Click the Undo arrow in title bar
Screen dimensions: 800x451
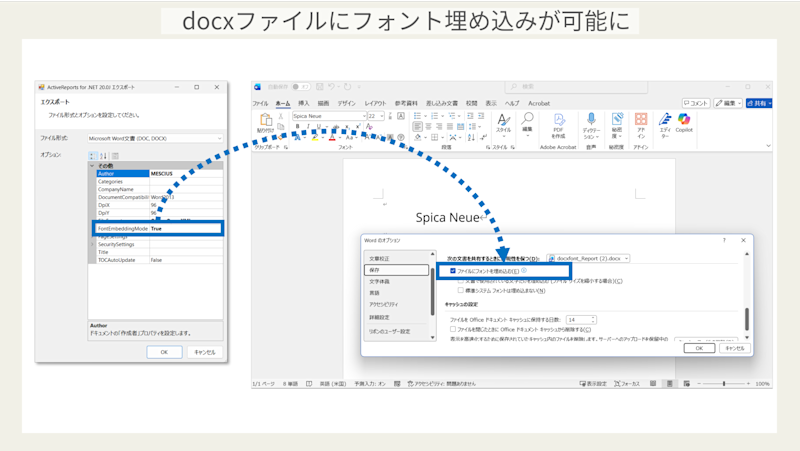click(331, 87)
